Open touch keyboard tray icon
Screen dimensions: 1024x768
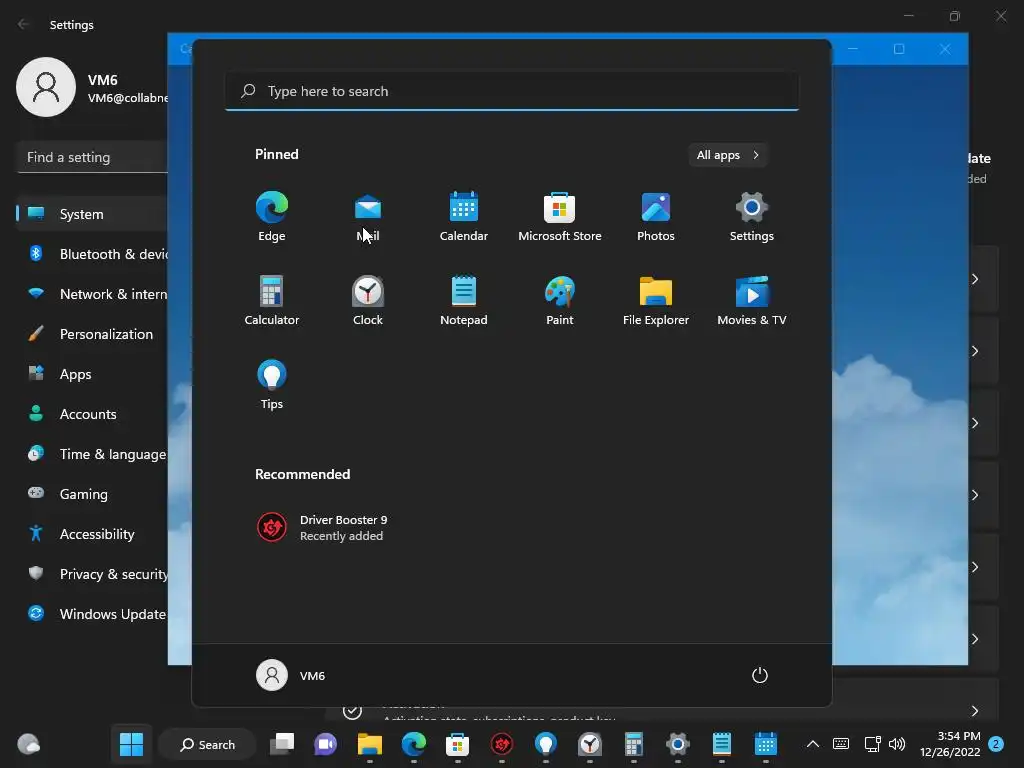pos(841,744)
